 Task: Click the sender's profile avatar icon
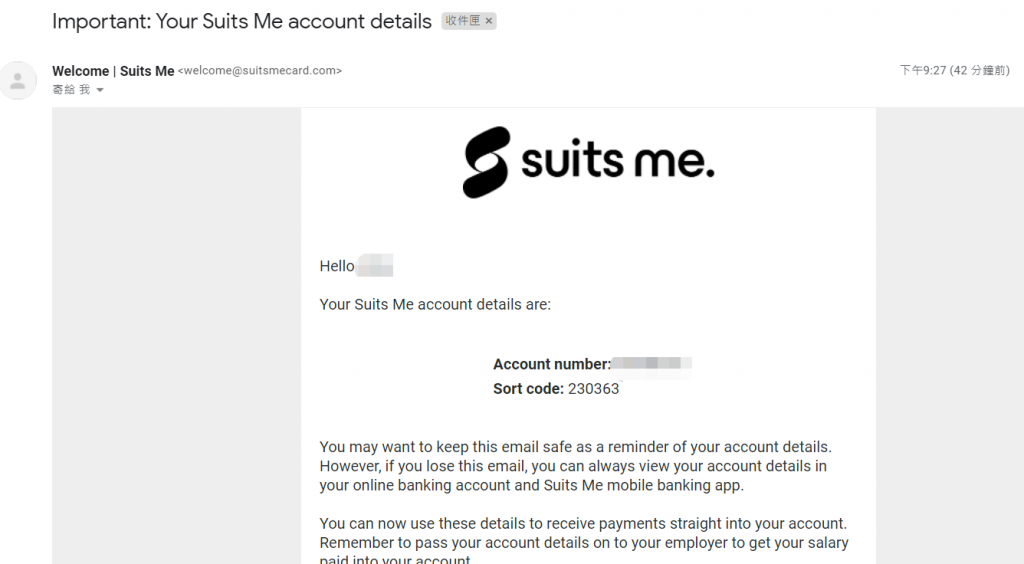pos(18,80)
